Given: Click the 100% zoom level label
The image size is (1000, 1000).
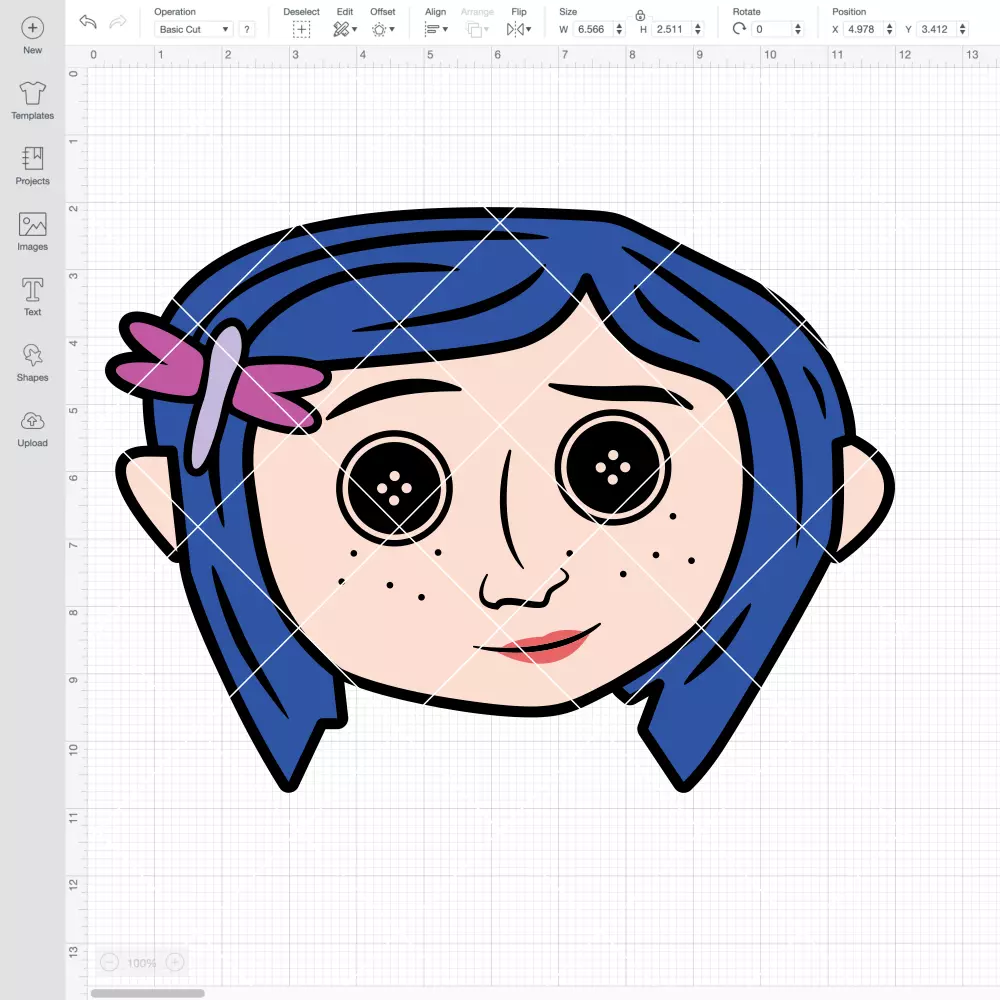Looking at the screenshot, I should click(x=142, y=963).
